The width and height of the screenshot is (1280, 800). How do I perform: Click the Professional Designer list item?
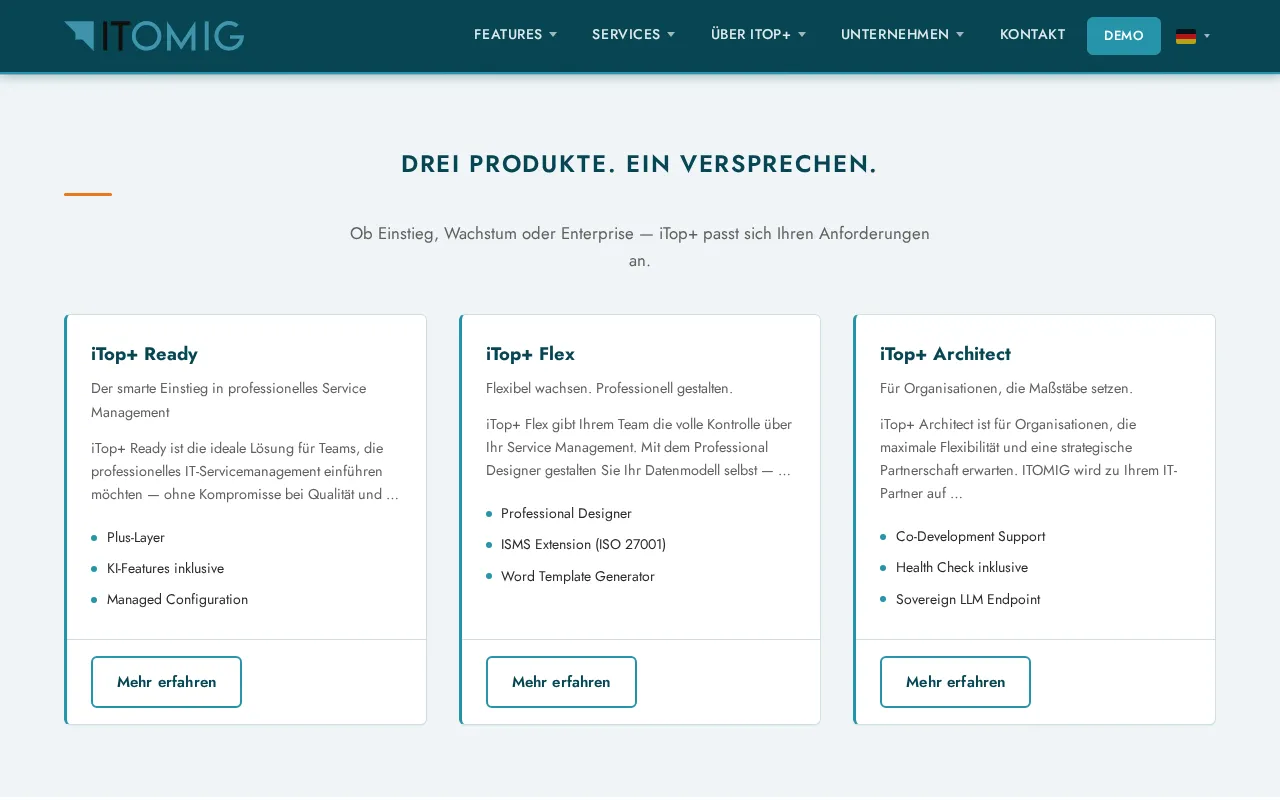[x=566, y=514]
